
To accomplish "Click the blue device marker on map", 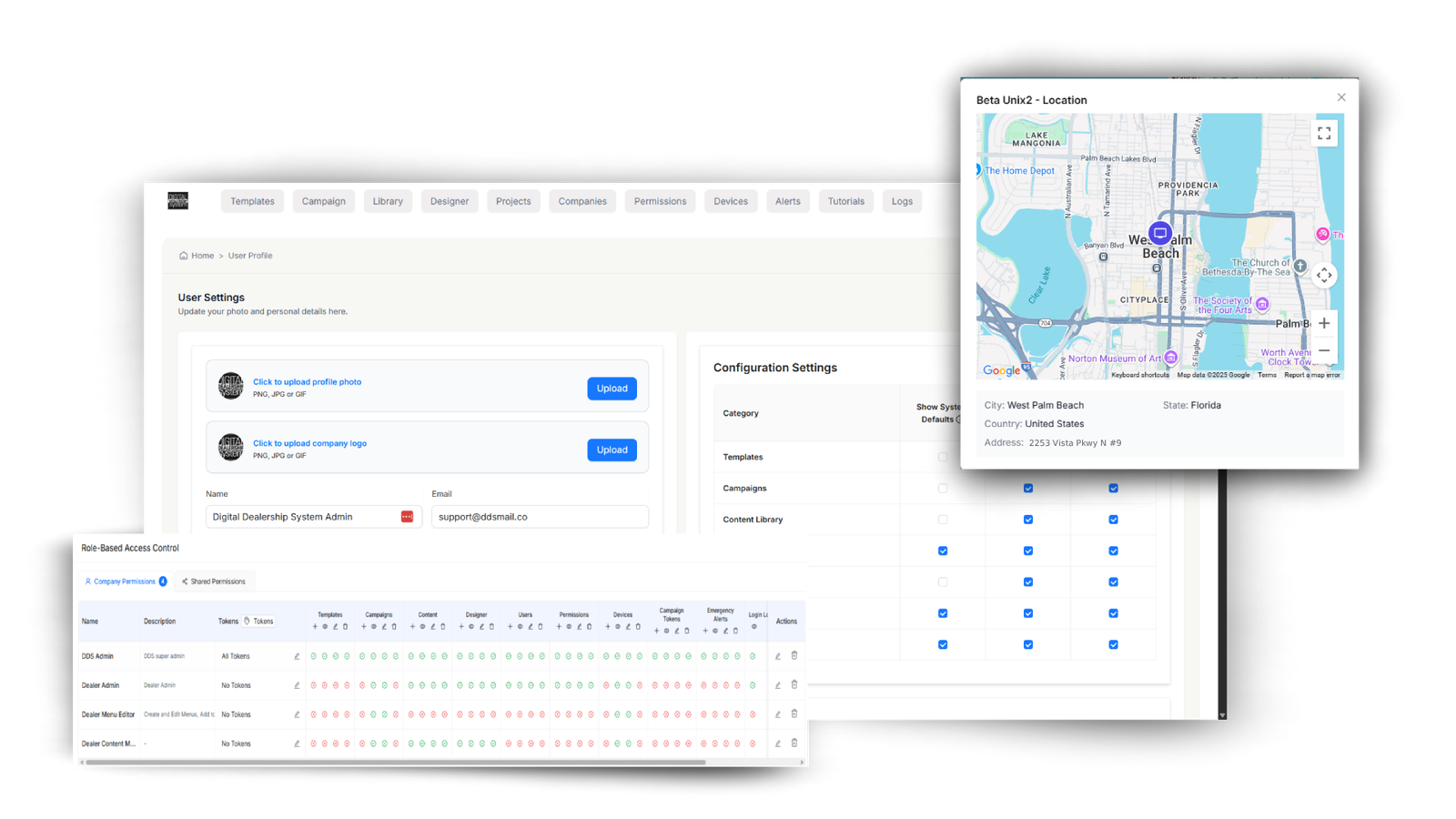I will pos(1159,233).
